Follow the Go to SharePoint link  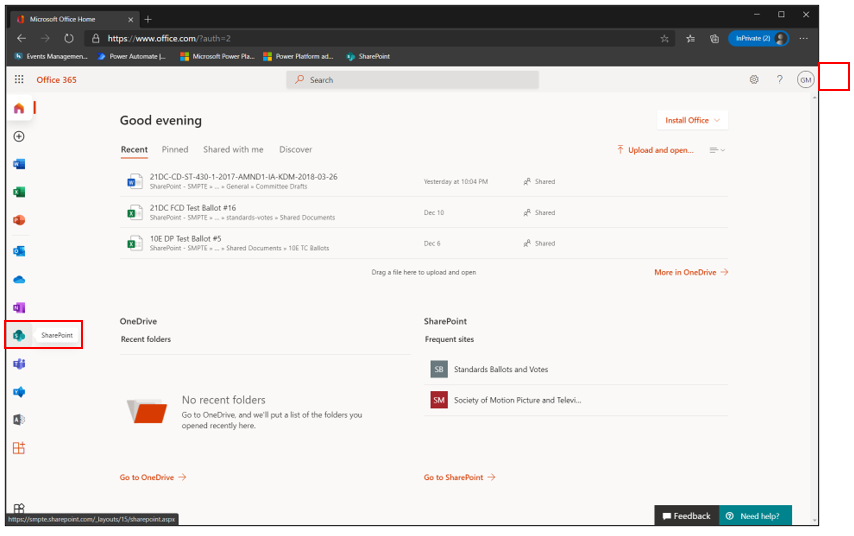pyautogui.click(x=459, y=477)
